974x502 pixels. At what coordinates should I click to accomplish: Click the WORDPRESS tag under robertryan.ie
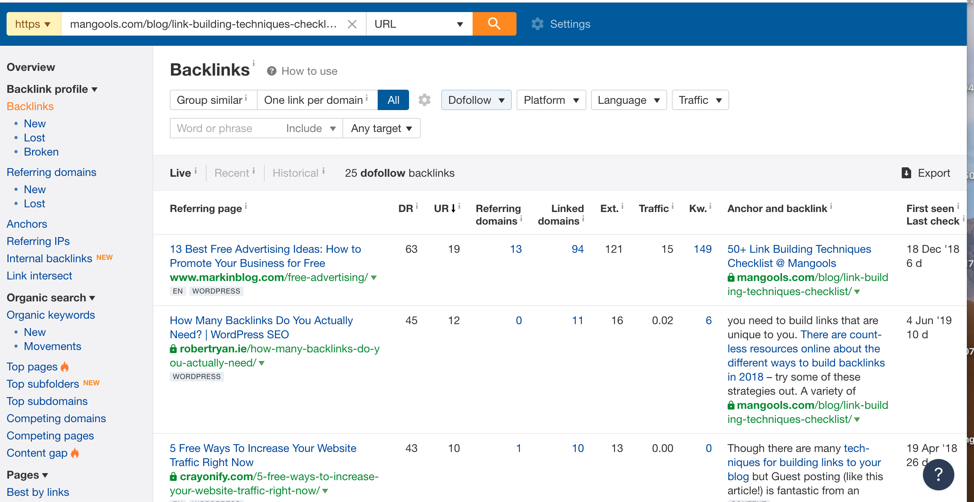196,376
